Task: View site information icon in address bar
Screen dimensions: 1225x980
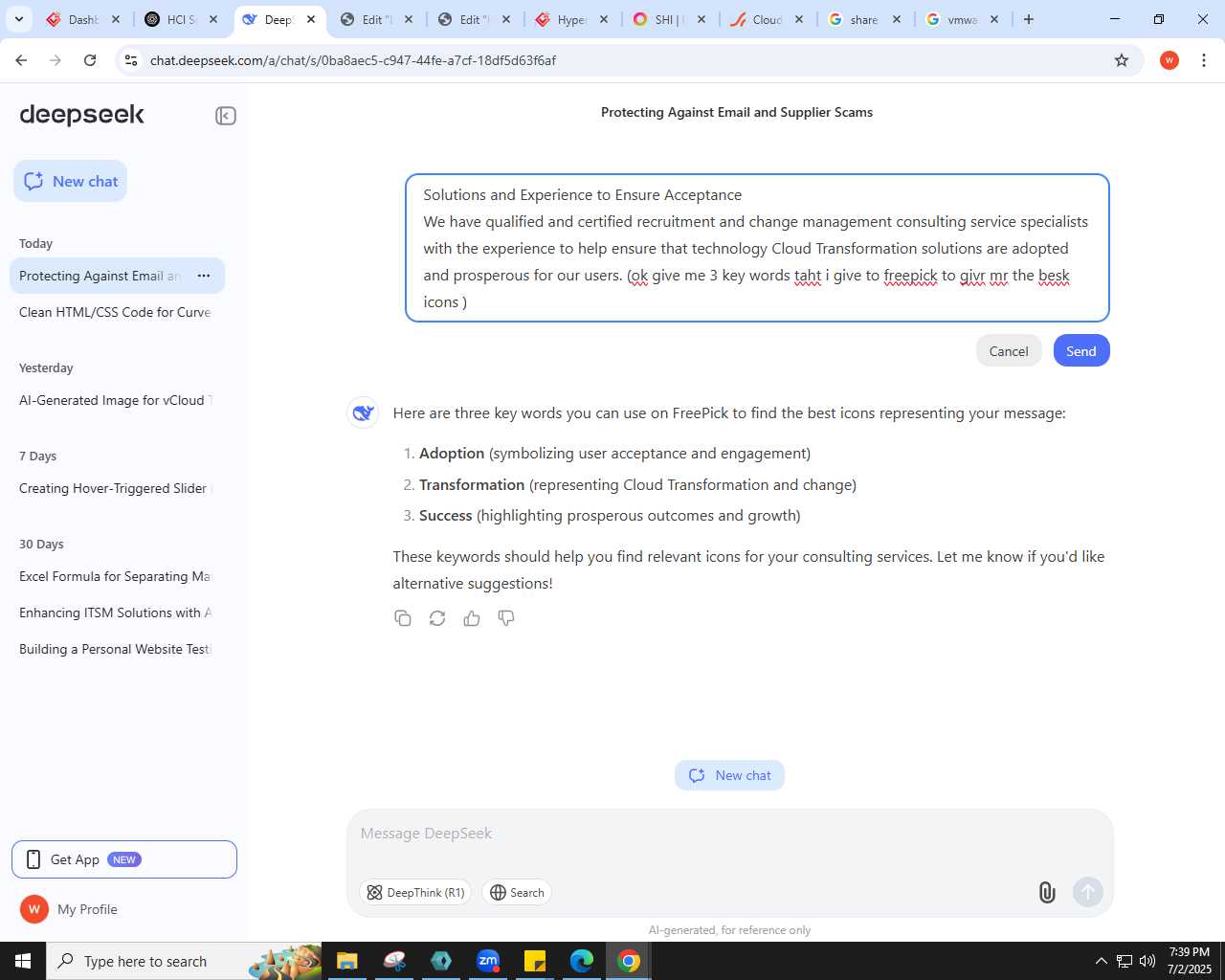Action: click(x=131, y=60)
